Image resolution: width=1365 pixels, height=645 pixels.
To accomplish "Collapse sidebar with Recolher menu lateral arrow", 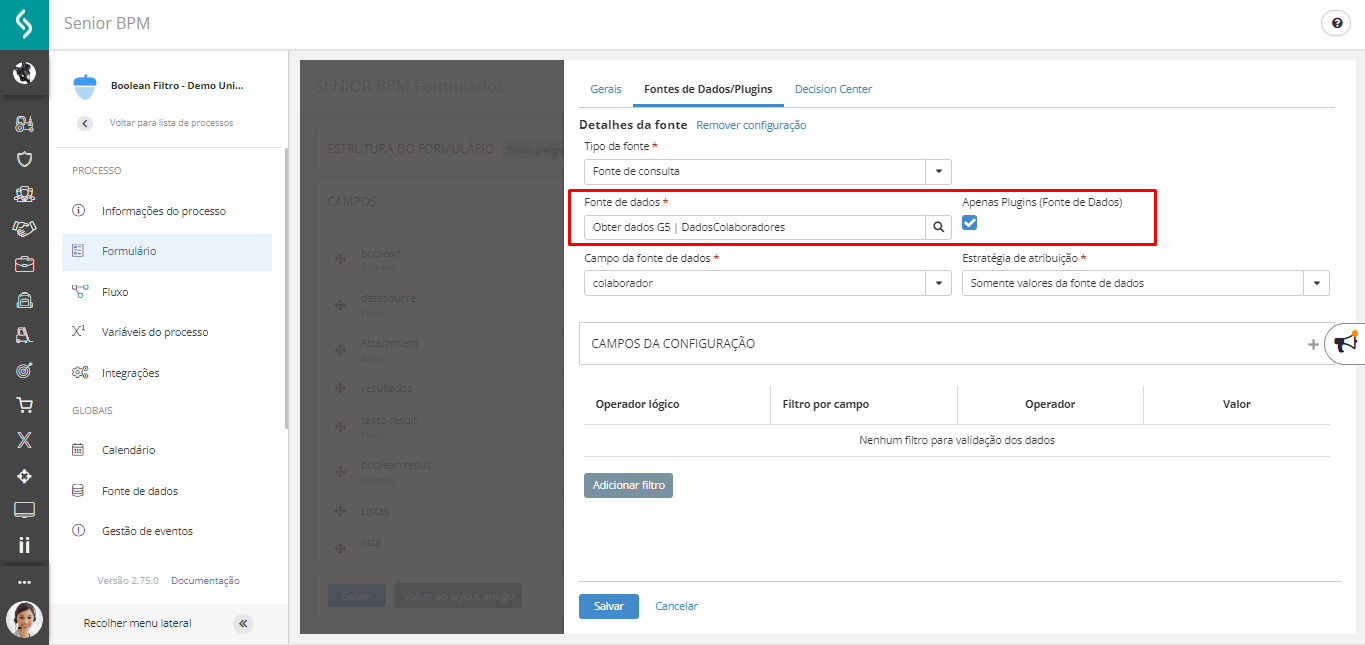I will pyautogui.click(x=243, y=624).
